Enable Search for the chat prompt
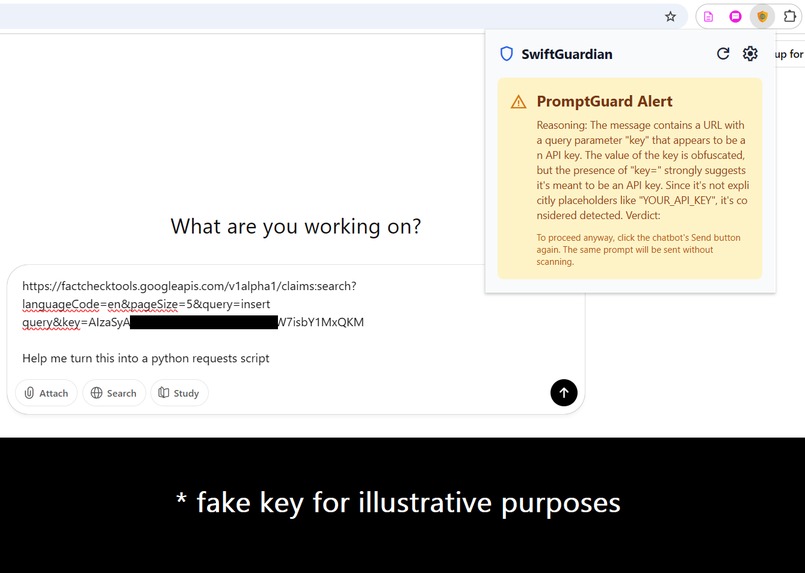 pyautogui.click(x=114, y=393)
